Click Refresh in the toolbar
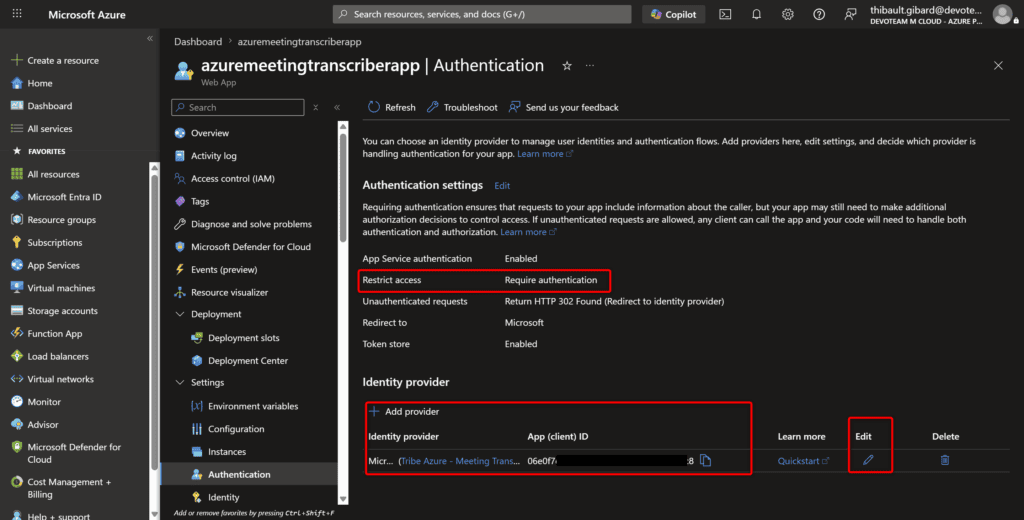This screenshot has width=1024, height=520. pyautogui.click(x=391, y=107)
